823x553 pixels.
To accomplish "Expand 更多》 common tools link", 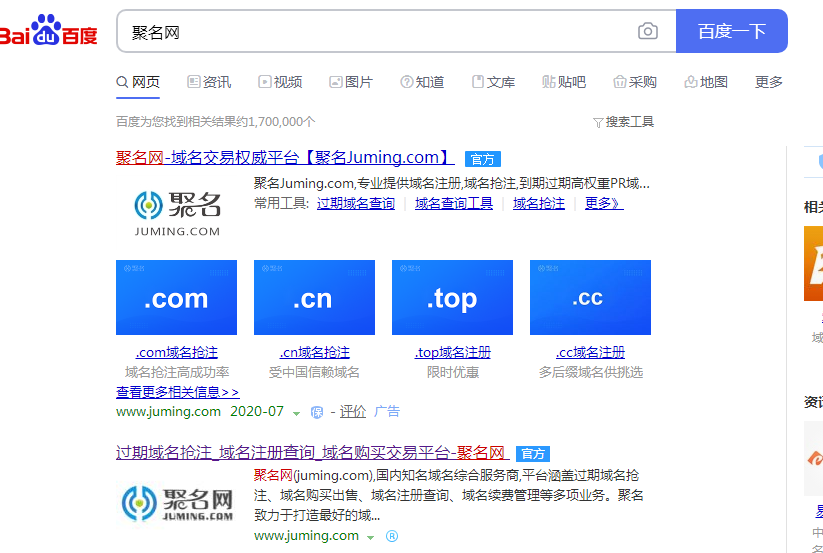I will click(x=604, y=204).
